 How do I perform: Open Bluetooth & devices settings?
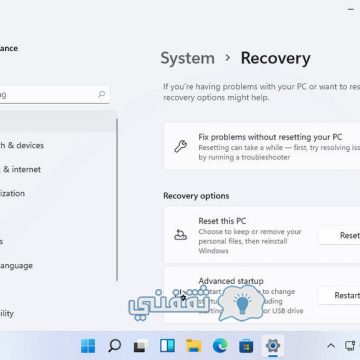pyautogui.click(x=22, y=145)
